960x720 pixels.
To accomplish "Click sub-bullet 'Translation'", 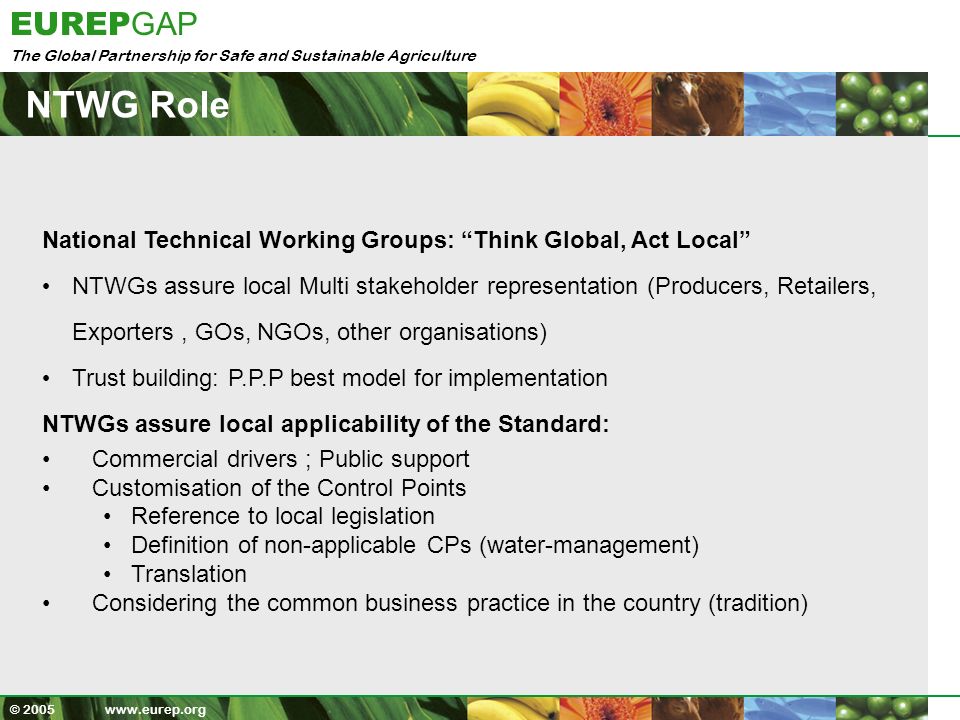I will (189, 574).
